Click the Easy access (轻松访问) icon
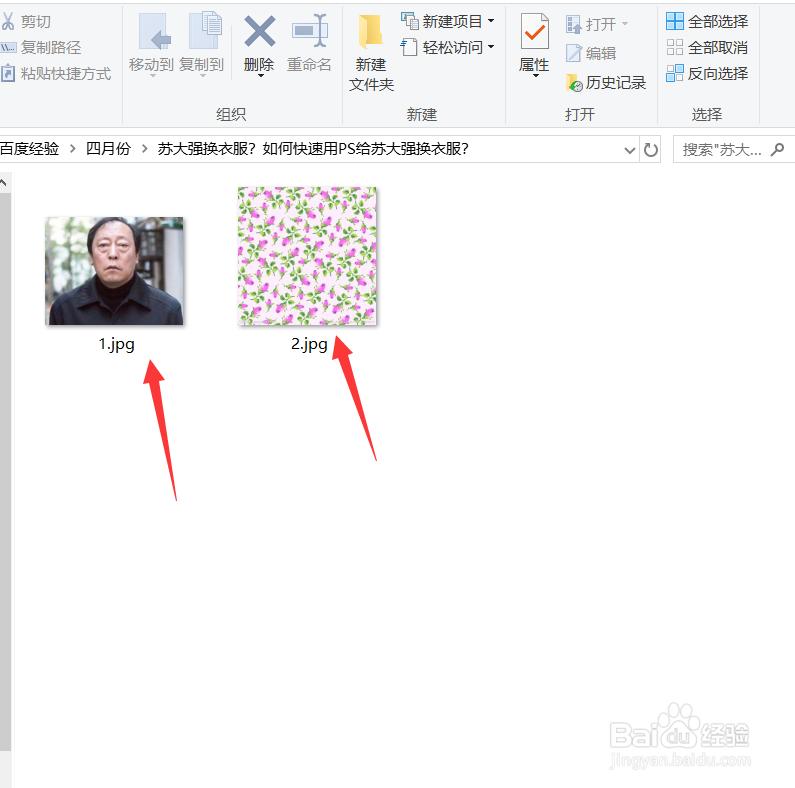The height and width of the screenshot is (788, 795). coord(409,47)
